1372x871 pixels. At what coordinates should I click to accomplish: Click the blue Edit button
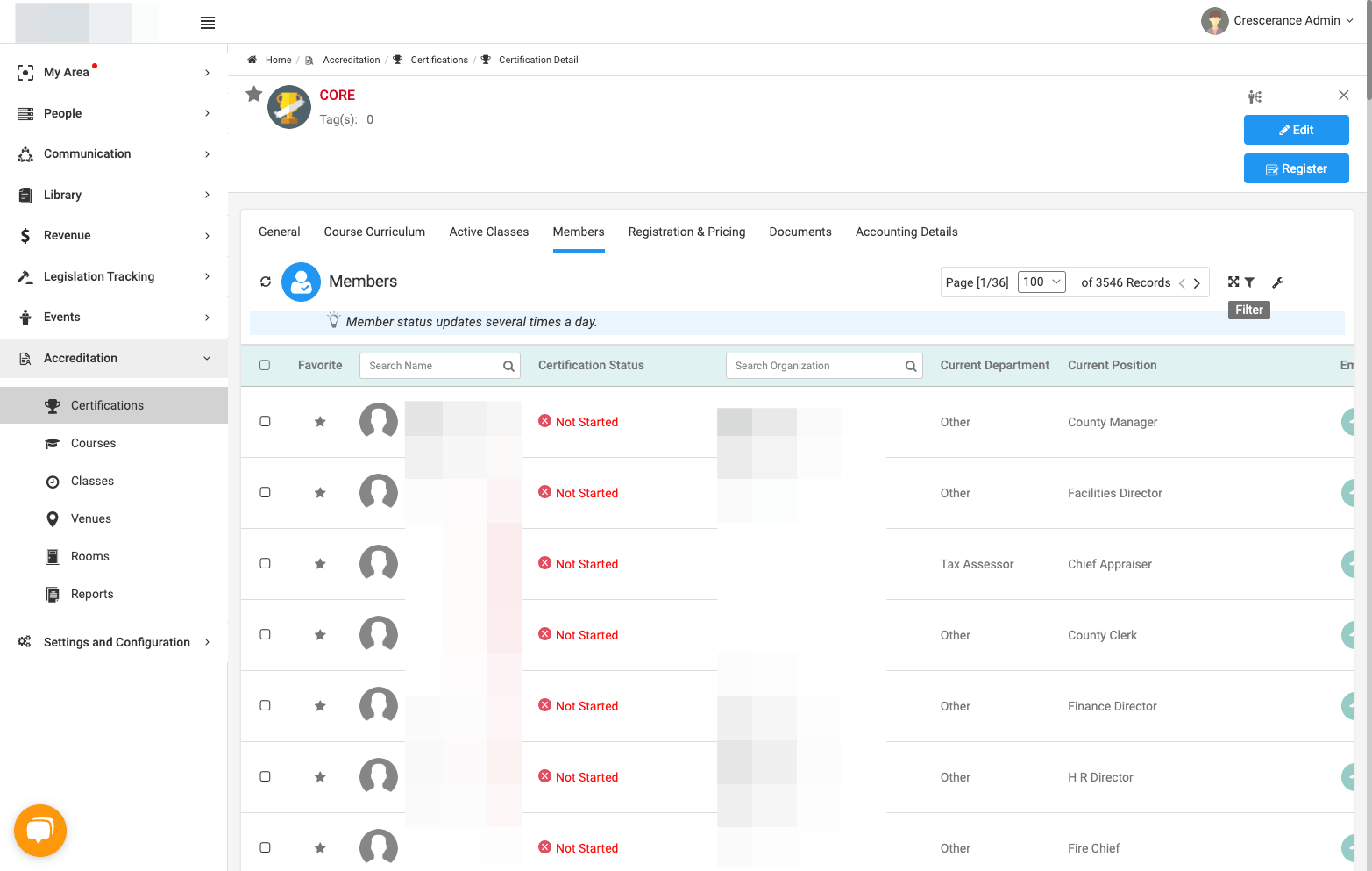[1296, 130]
